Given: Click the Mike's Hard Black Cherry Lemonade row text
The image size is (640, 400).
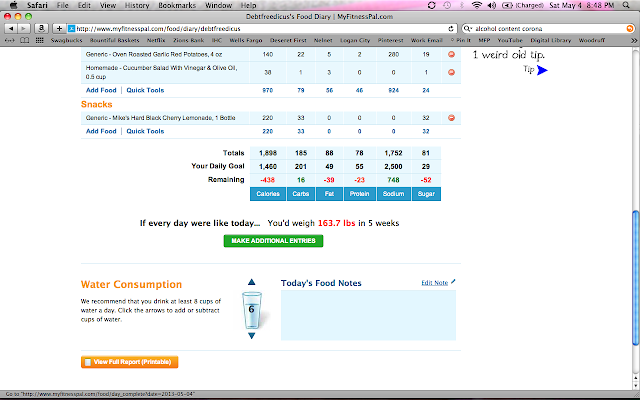Looking at the screenshot, I should [160, 118].
